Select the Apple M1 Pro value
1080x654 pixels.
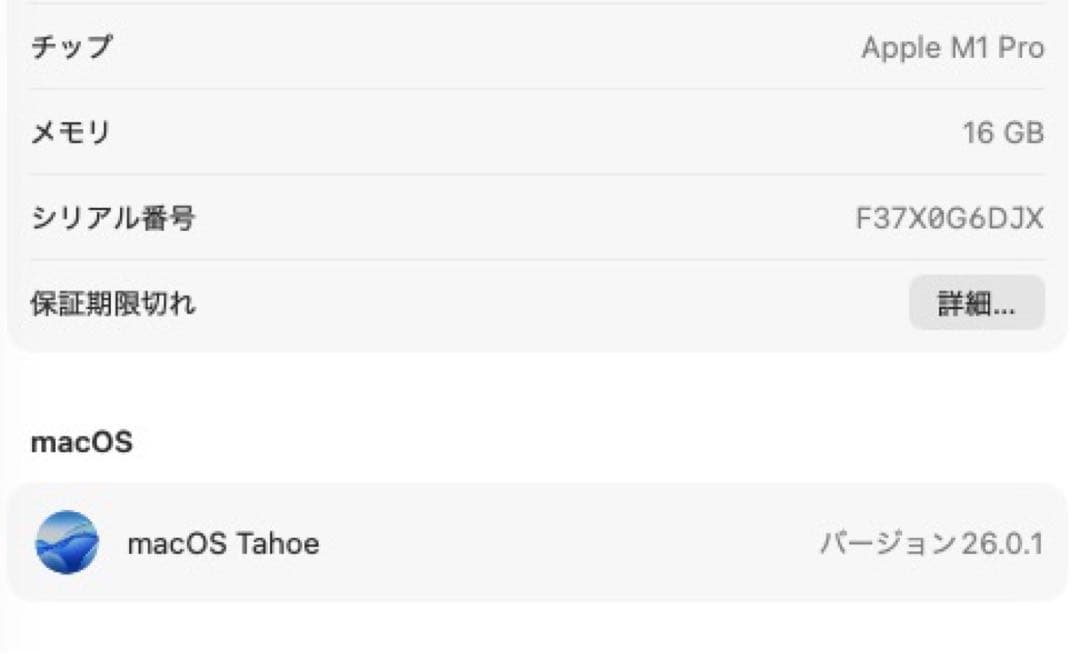[x=952, y=47]
